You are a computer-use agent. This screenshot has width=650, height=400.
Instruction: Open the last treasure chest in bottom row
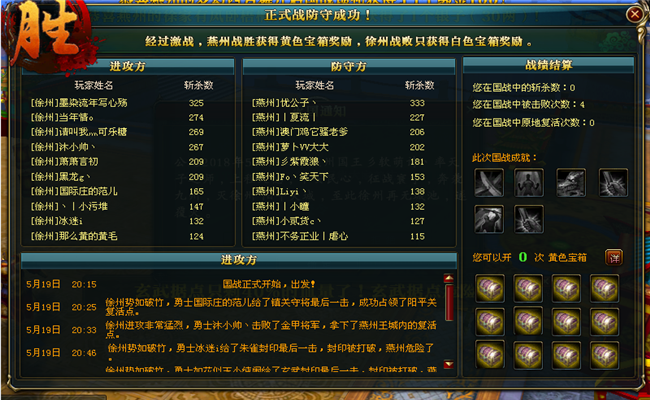coord(604,355)
